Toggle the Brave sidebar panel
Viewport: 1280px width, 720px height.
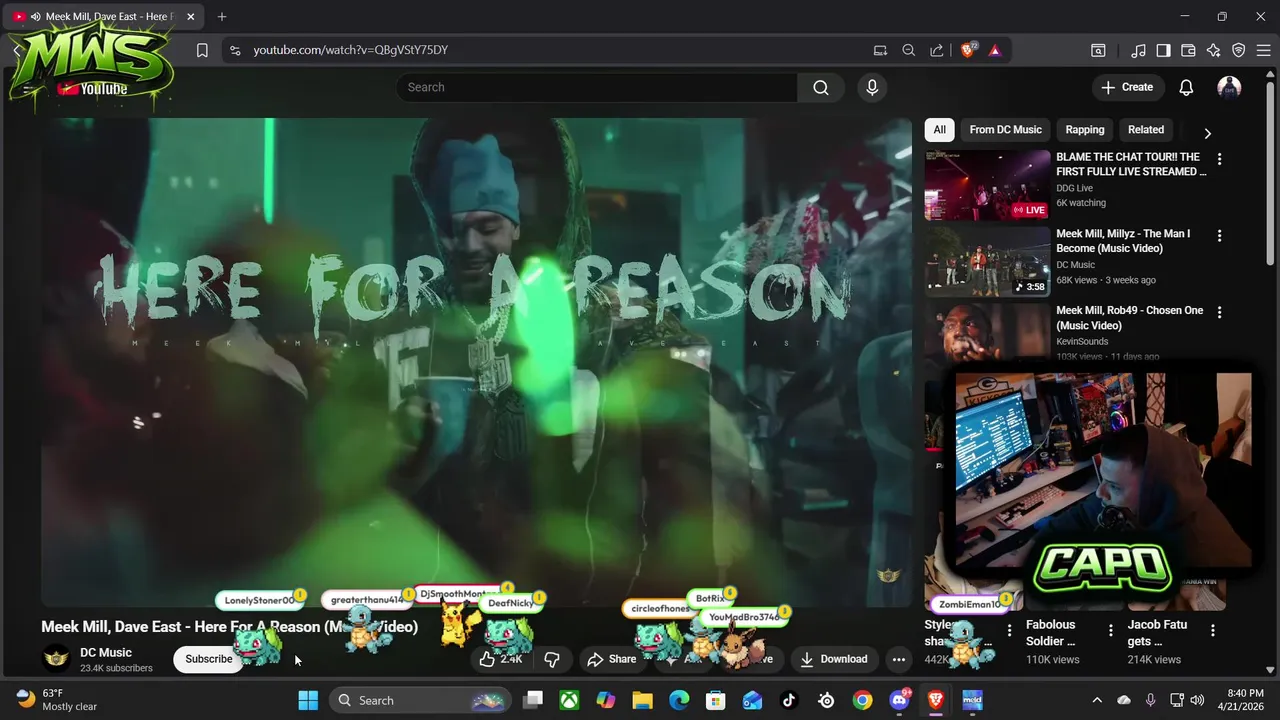click(1163, 50)
